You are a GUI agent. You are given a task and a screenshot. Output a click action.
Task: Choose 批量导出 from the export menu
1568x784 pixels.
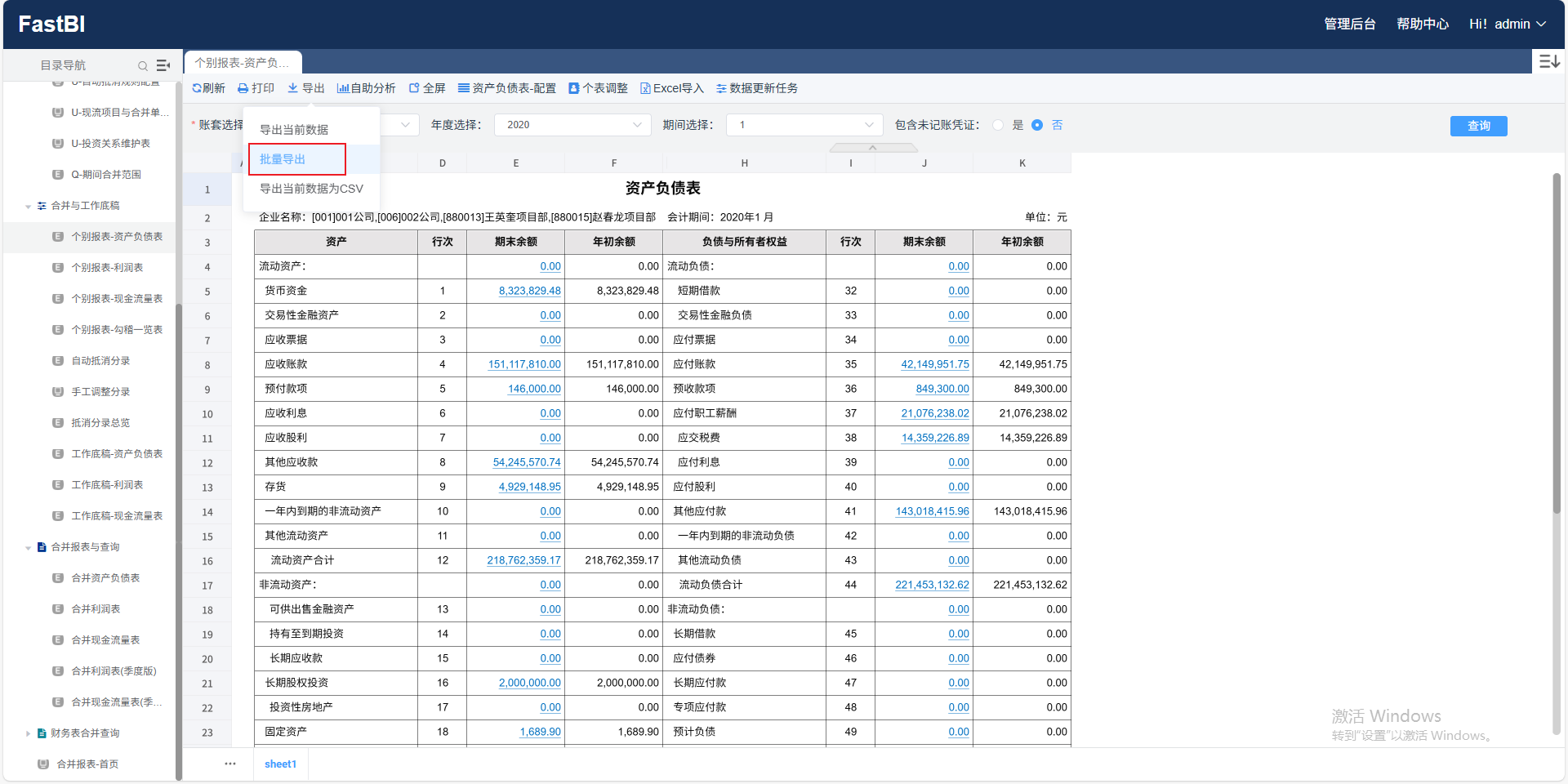click(283, 159)
